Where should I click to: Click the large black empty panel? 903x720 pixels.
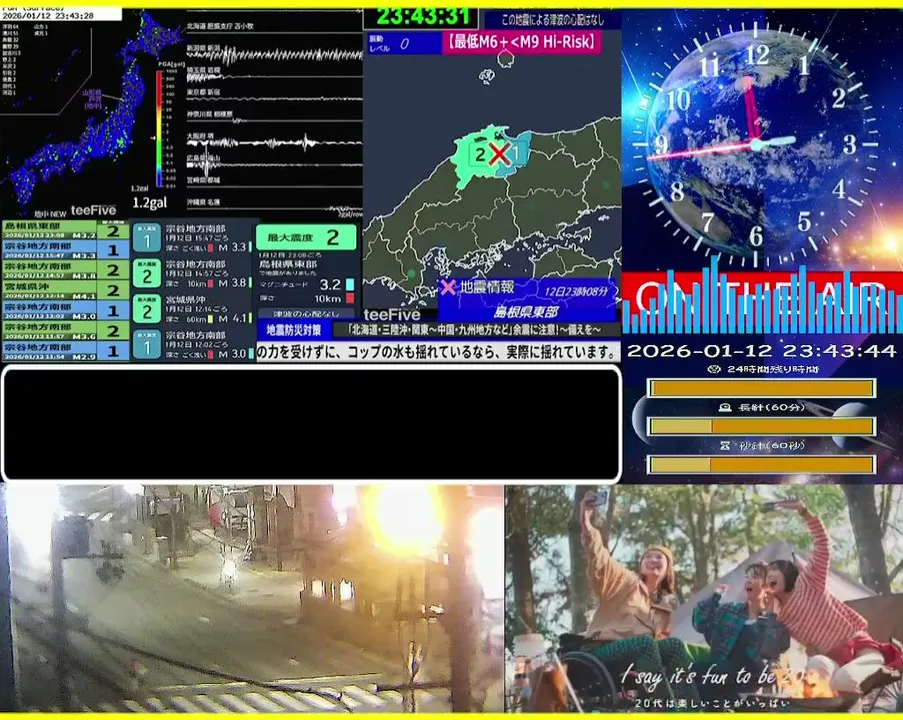(311, 424)
